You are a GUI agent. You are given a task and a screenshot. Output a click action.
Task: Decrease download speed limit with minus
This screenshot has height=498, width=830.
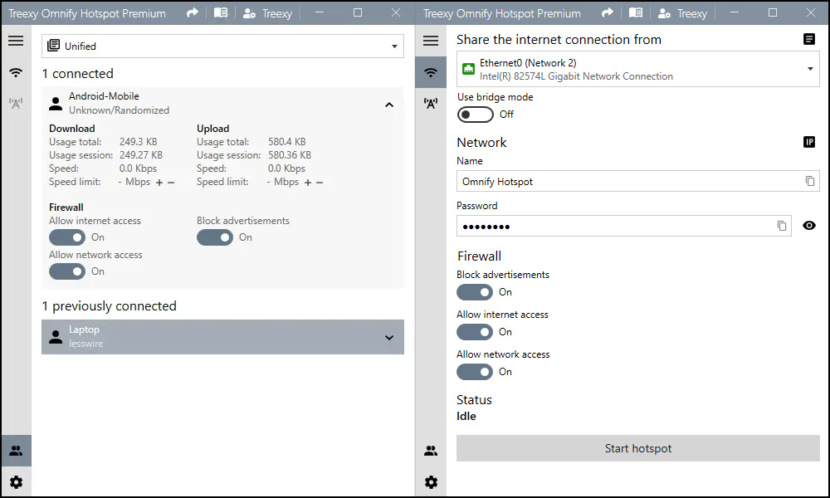pyautogui.click(x=171, y=183)
